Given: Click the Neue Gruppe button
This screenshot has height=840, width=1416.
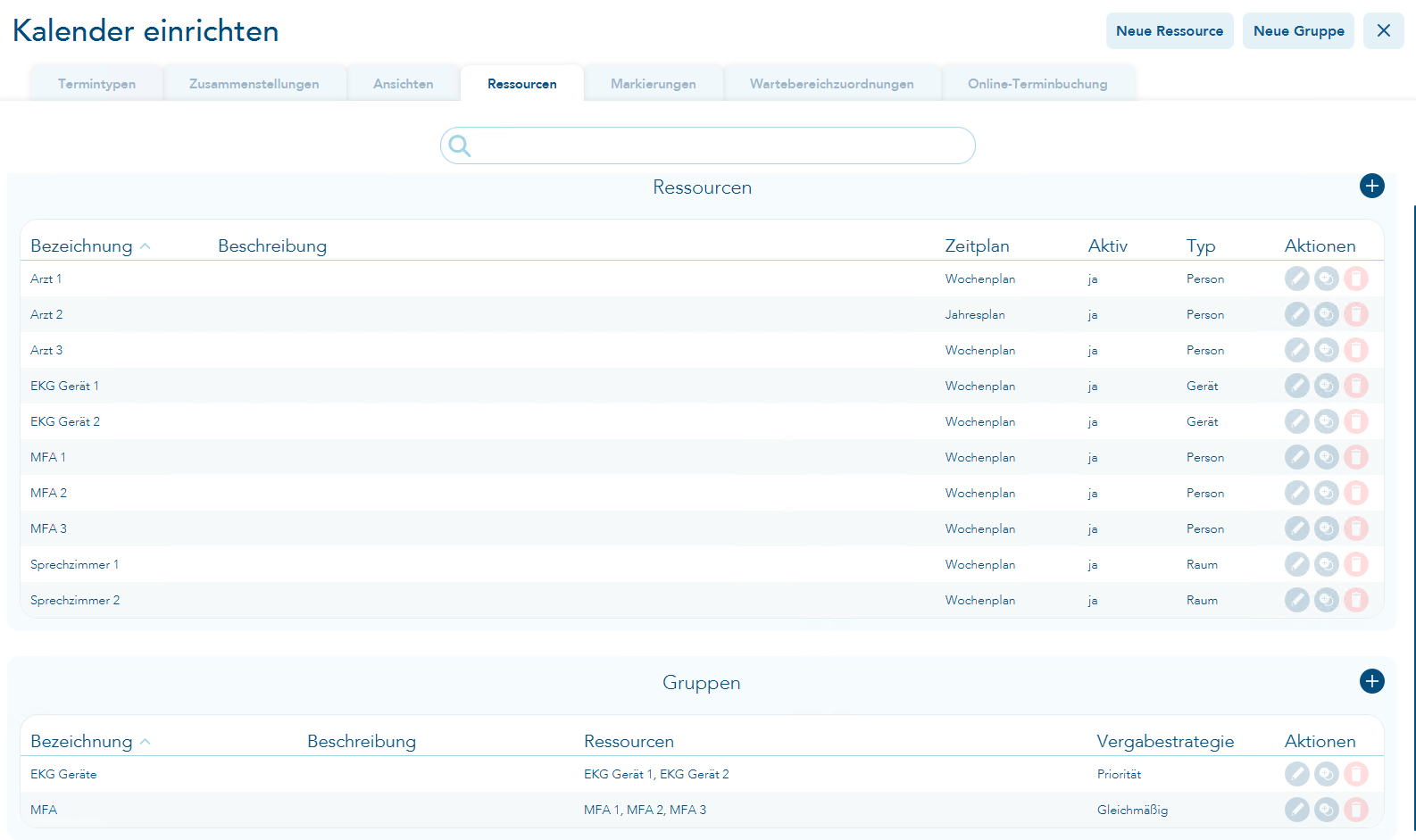Looking at the screenshot, I should click(1298, 30).
